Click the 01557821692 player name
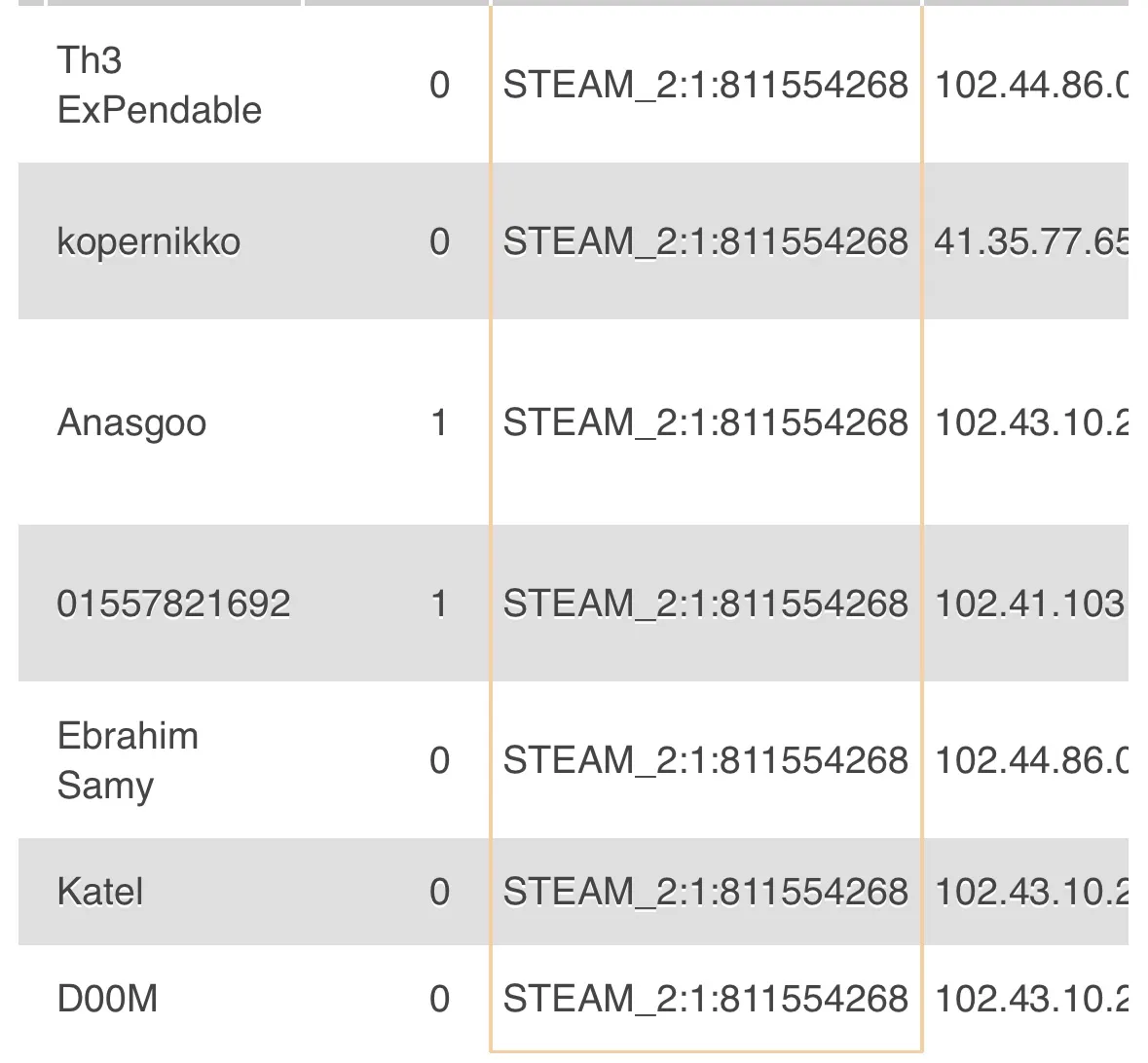 pyautogui.click(x=173, y=604)
